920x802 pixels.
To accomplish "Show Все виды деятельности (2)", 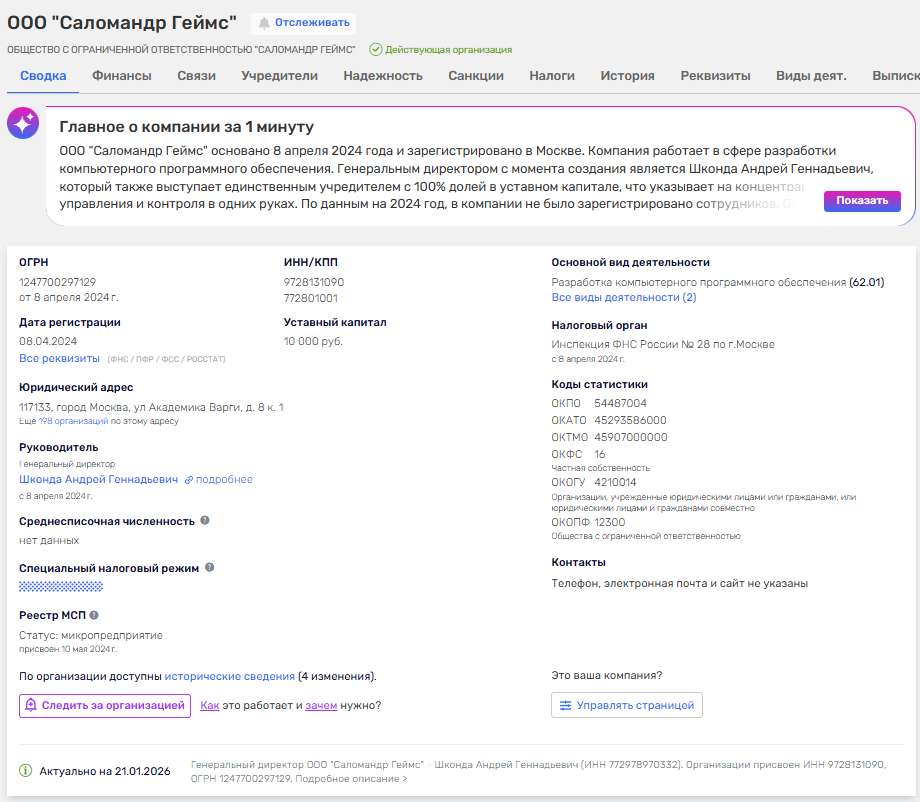I will pyautogui.click(x=624, y=297).
